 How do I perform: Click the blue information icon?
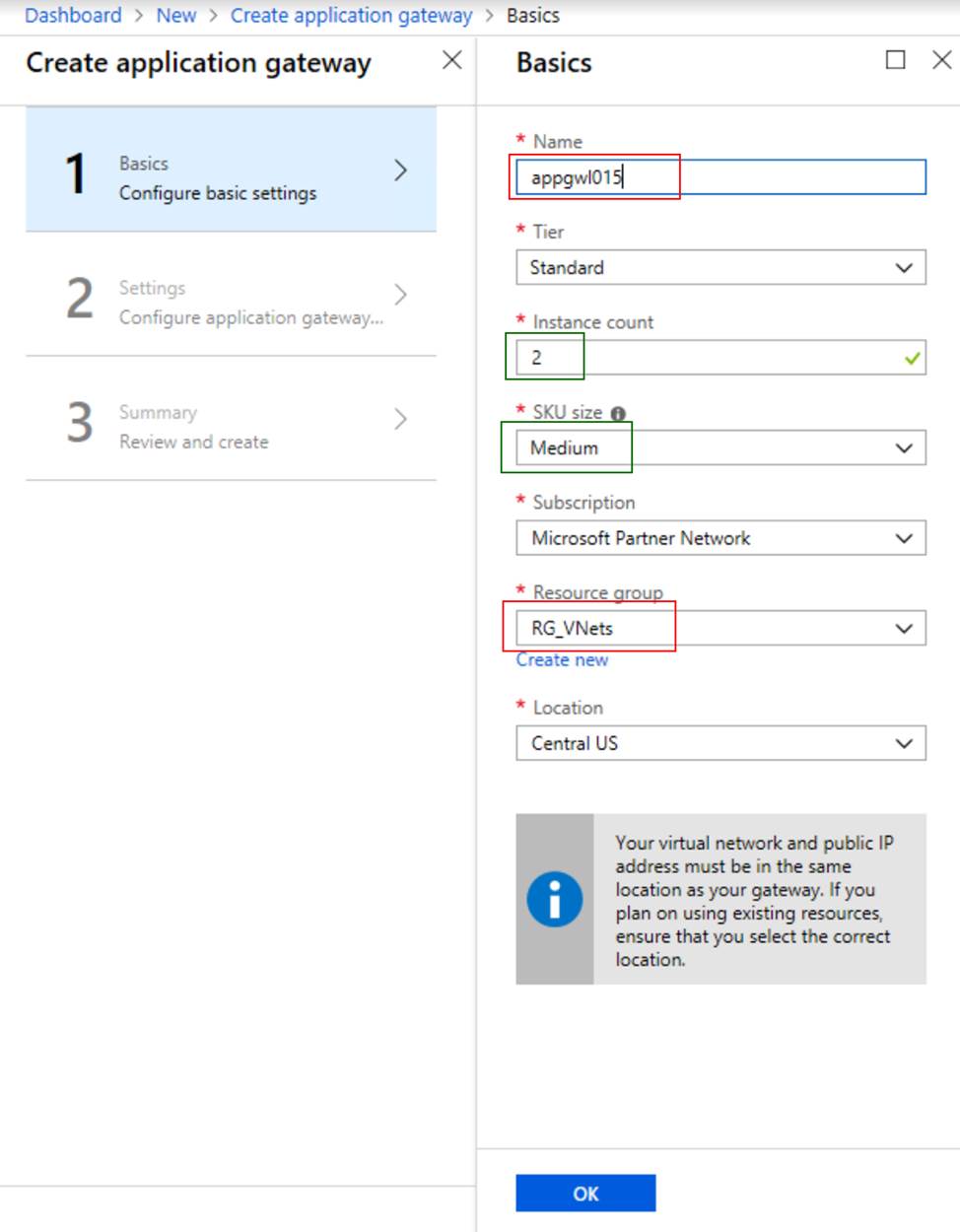554,899
